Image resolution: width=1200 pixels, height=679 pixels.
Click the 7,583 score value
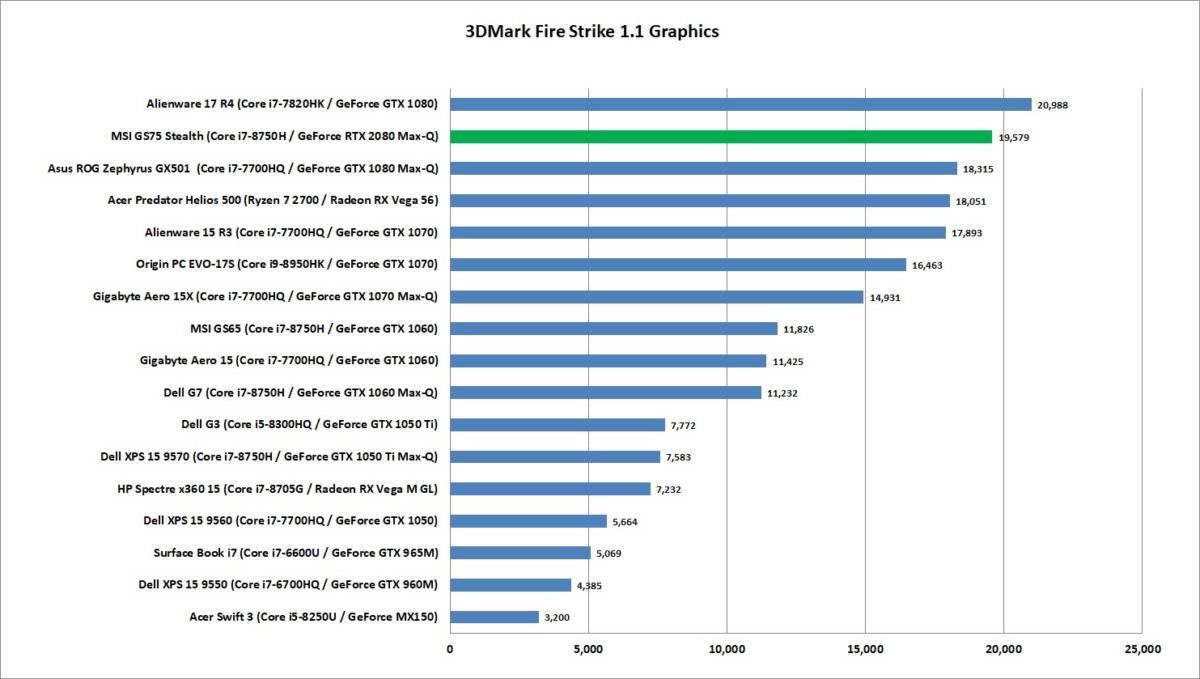coord(679,457)
